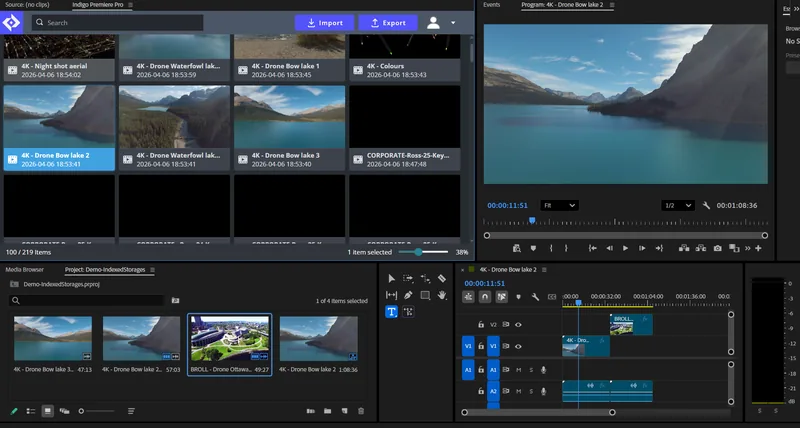
Task: Select the Razor tool
Action: tap(442, 279)
